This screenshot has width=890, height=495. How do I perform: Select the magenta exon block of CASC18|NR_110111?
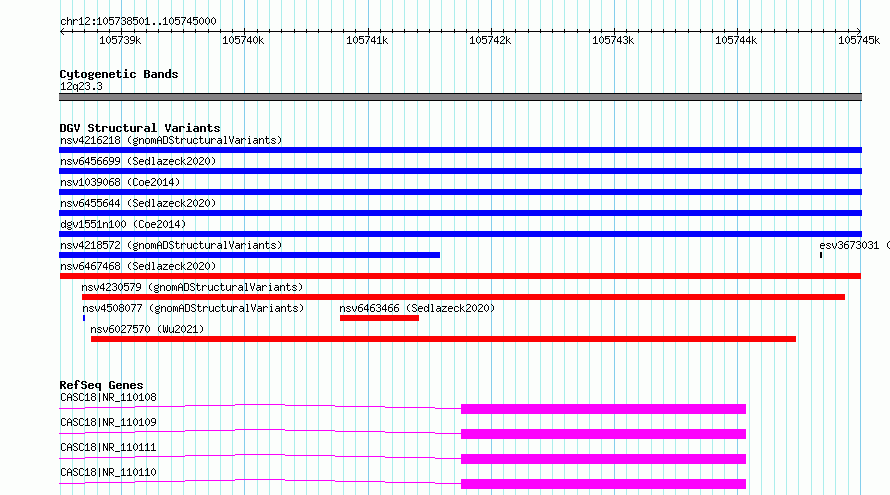(603, 459)
